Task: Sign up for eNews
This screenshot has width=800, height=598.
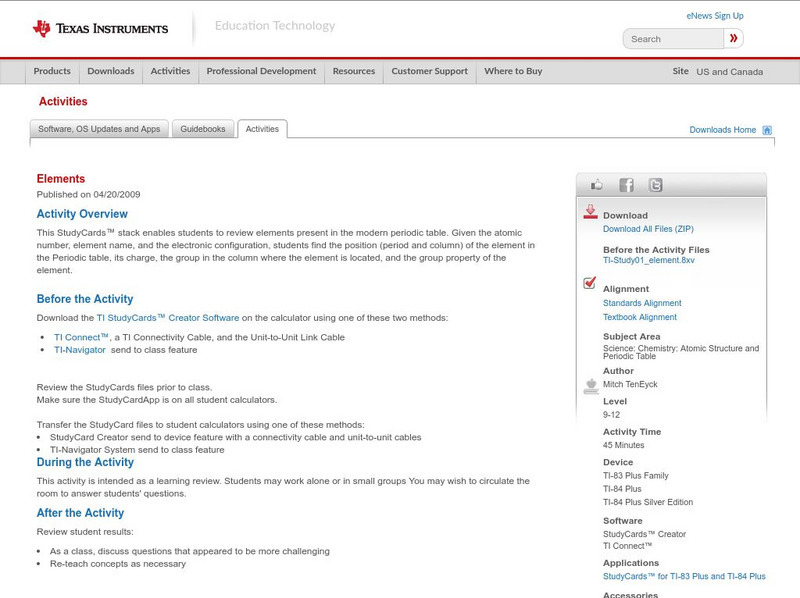Action: [x=715, y=15]
